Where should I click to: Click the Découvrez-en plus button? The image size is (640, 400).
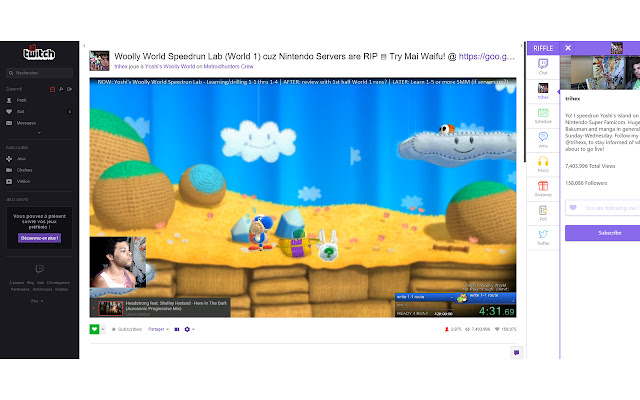pos(39,238)
